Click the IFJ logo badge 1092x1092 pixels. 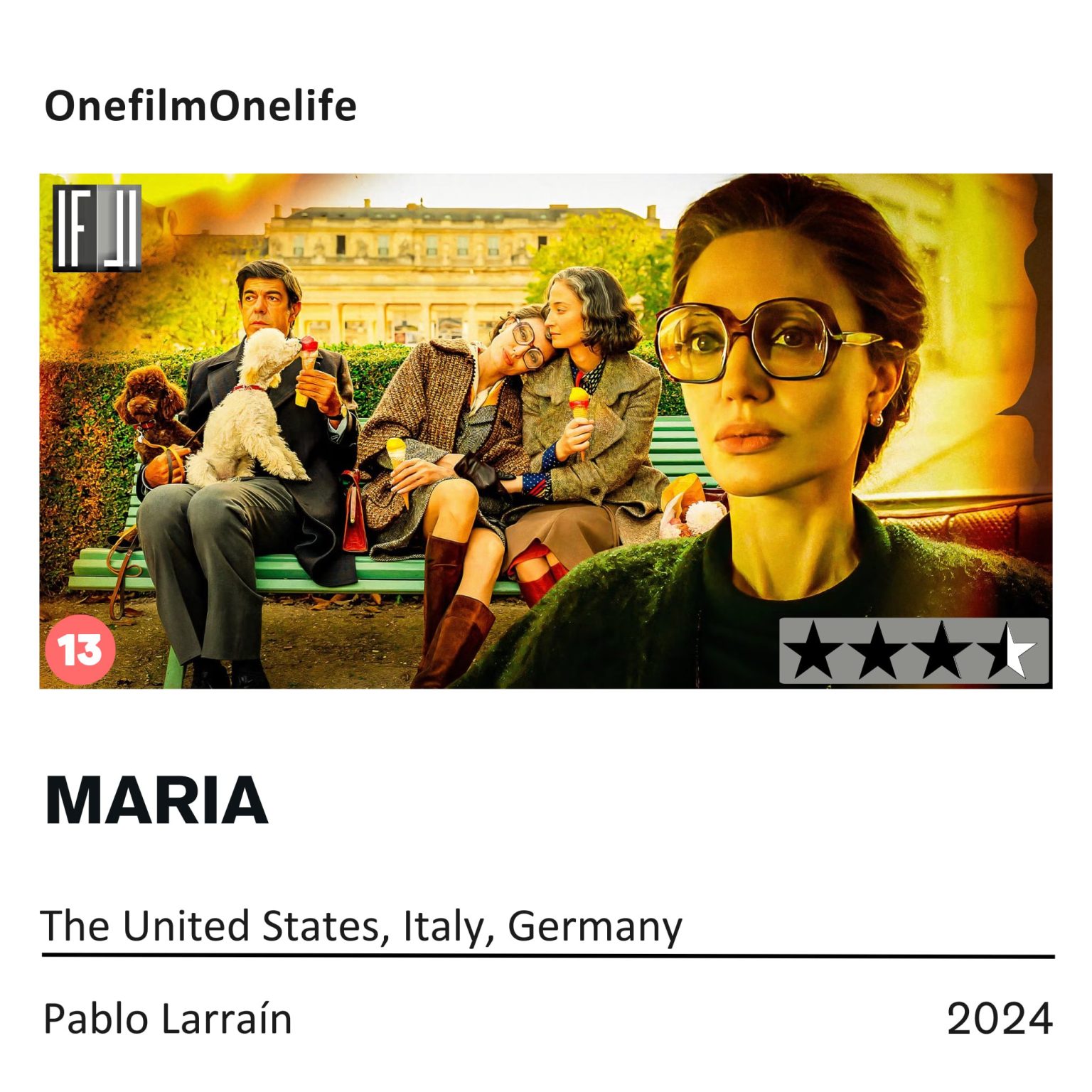97,227
